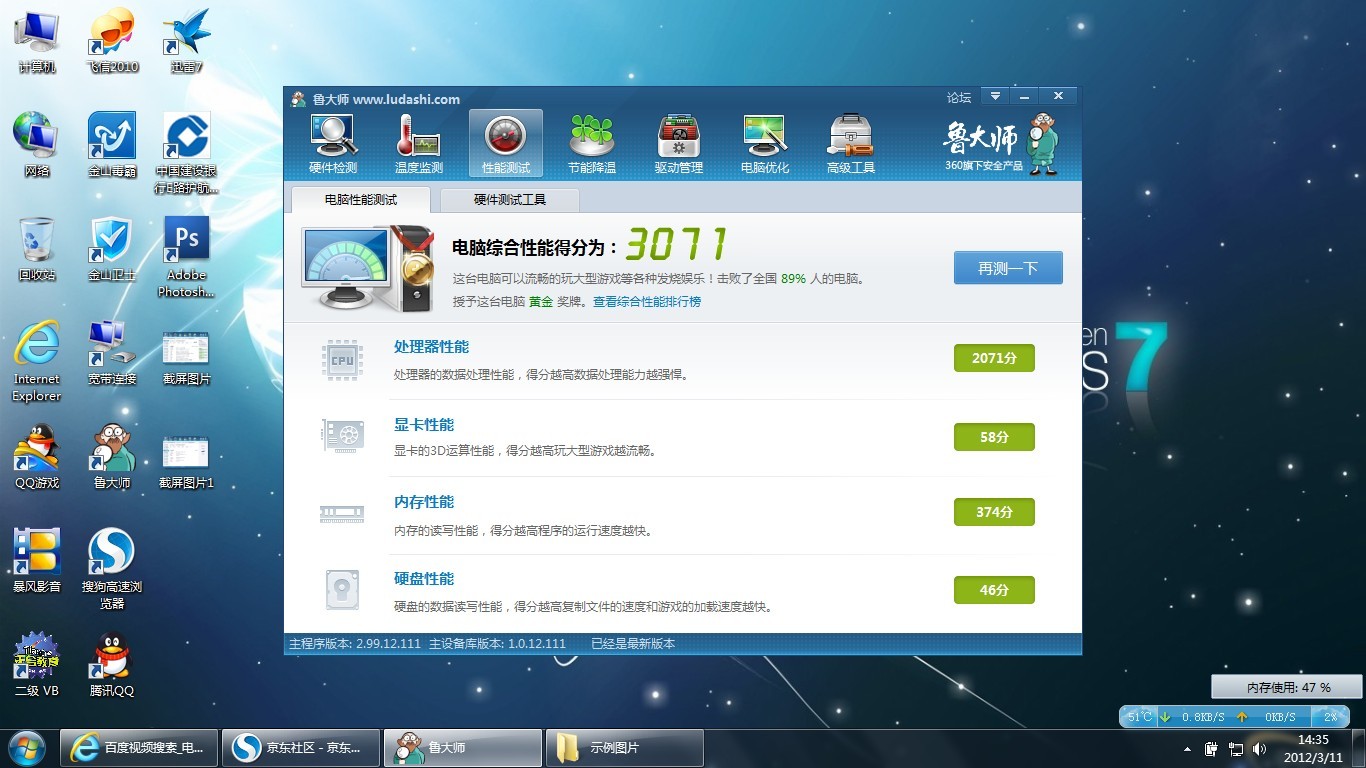This screenshot has height=768, width=1366.
Task: Click the 再测一下 retest button
Action: tap(1007, 268)
